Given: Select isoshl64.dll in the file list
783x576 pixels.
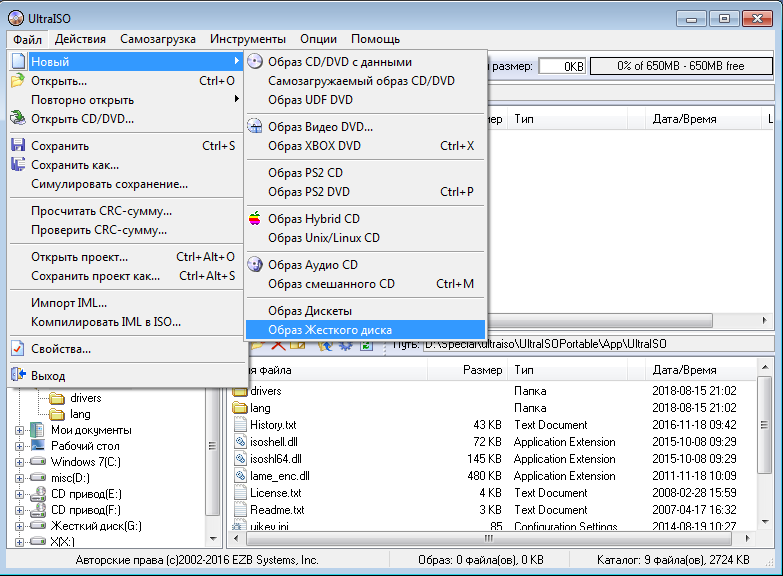Looking at the screenshot, I should click(276, 459).
